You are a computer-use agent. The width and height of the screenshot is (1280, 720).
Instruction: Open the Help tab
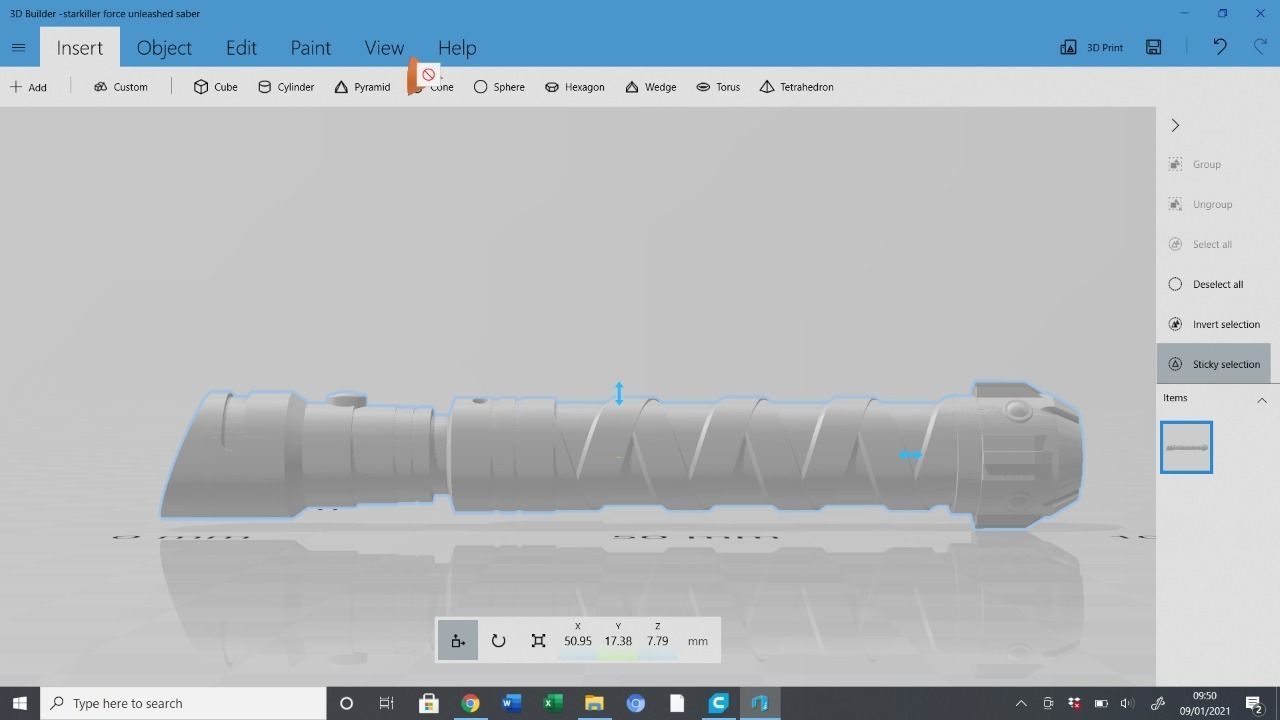pos(457,48)
